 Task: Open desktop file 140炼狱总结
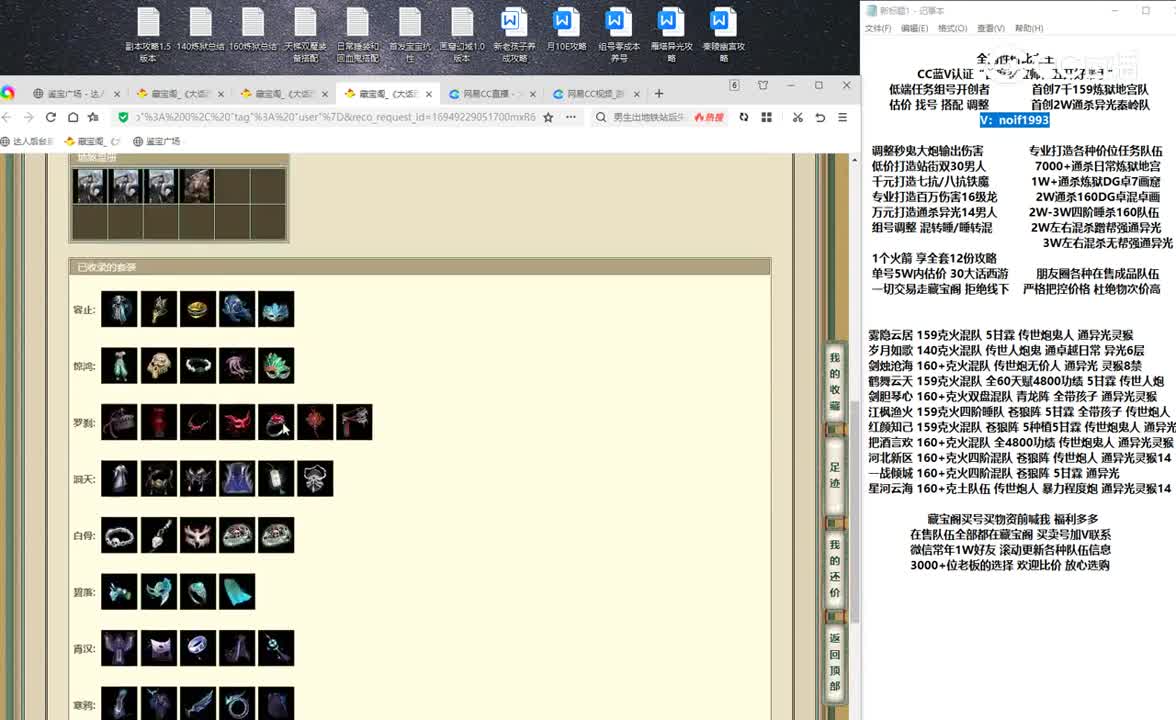[200, 30]
